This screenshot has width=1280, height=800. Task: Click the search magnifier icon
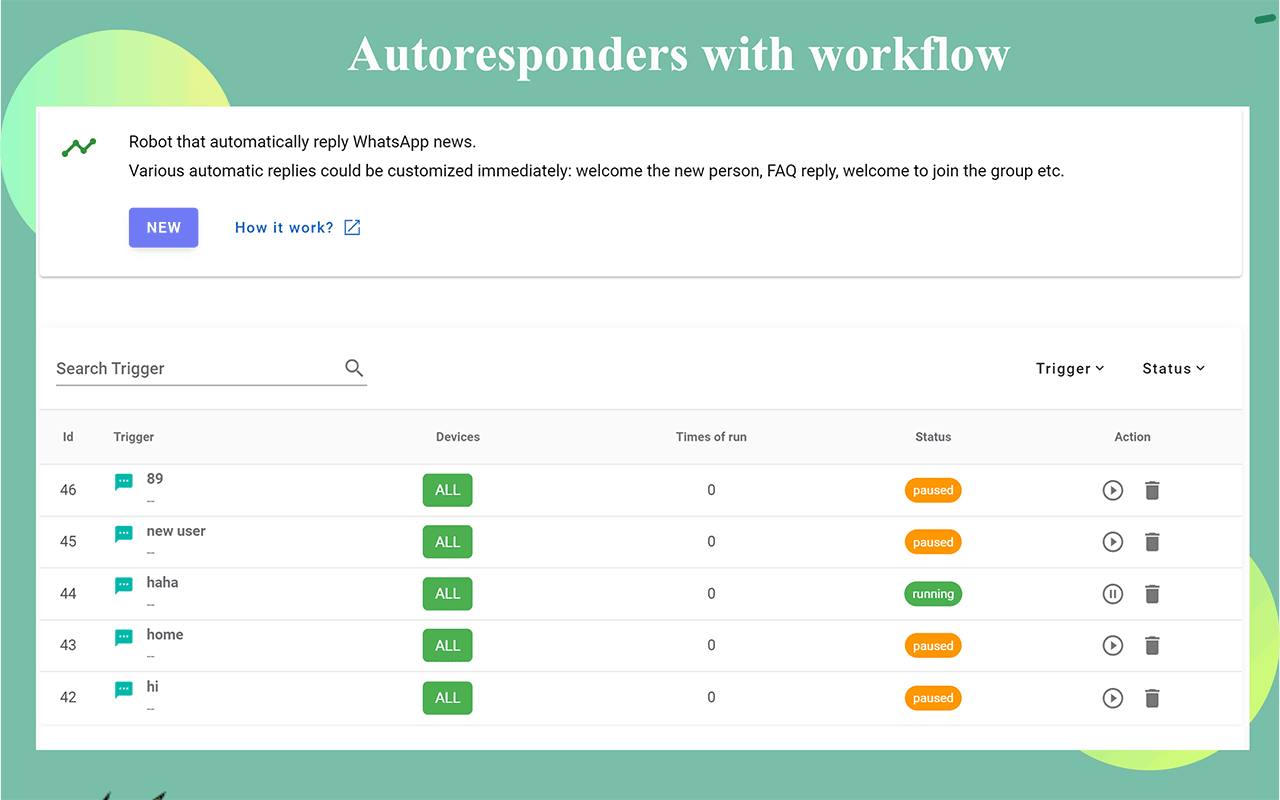[354, 368]
